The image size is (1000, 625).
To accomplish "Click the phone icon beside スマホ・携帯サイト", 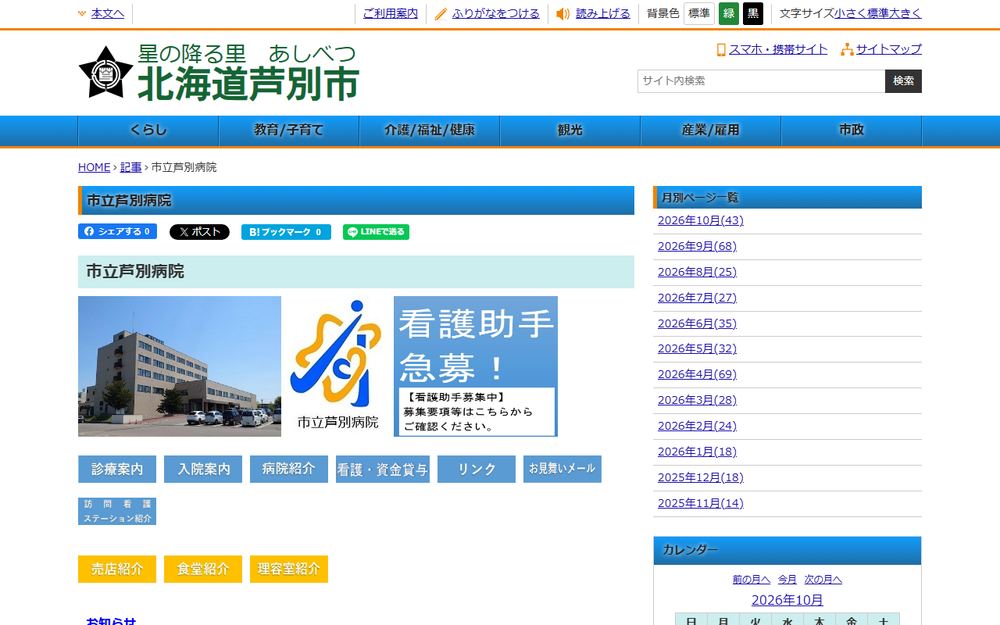I will pyautogui.click(x=721, y=49).
